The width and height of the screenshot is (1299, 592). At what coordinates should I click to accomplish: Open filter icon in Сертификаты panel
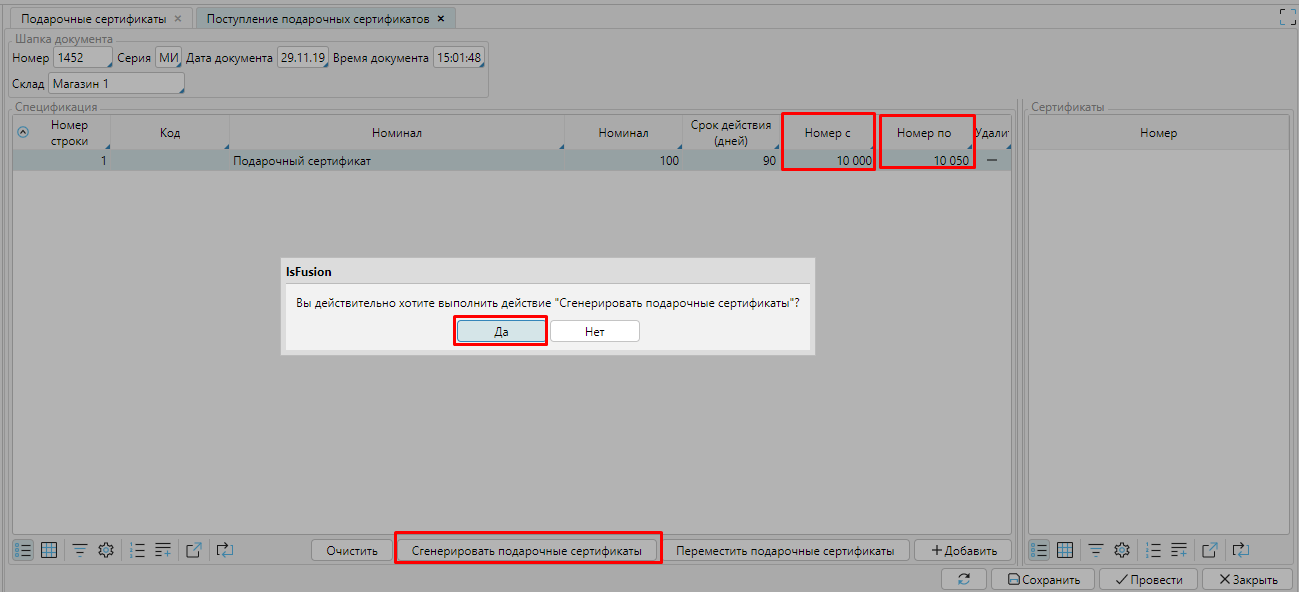click(x=1096, y=550)
